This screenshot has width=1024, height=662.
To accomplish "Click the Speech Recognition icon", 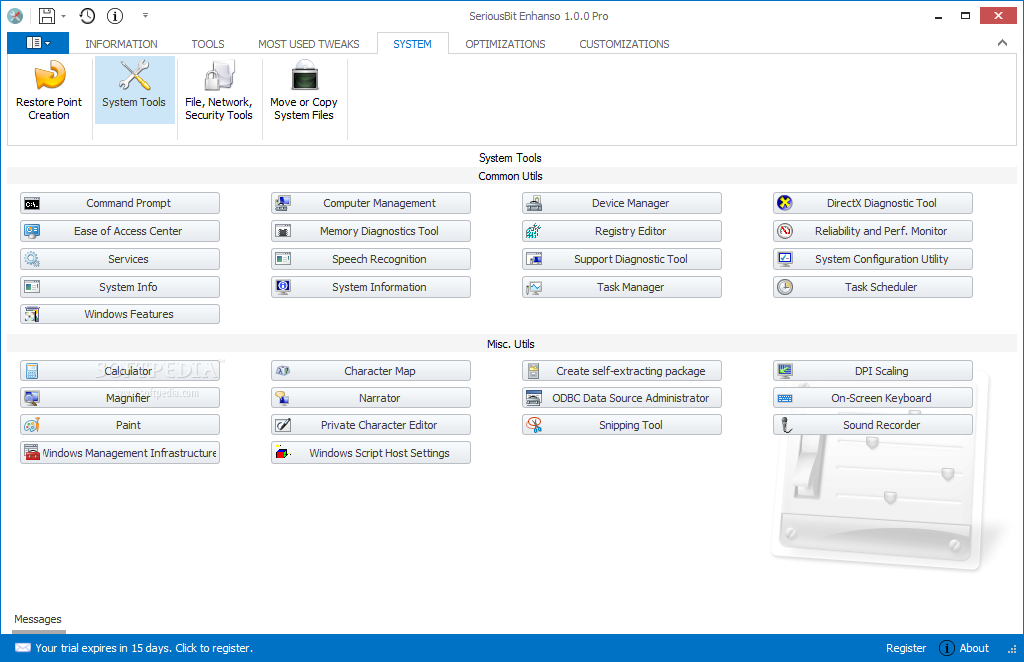I will tap(283, 259).
